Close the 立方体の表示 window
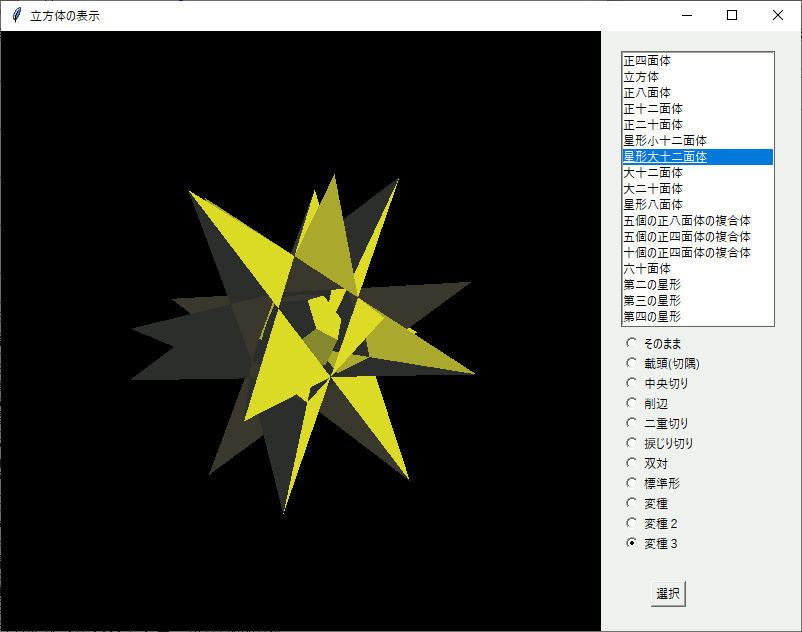 (x=777, y=15)
